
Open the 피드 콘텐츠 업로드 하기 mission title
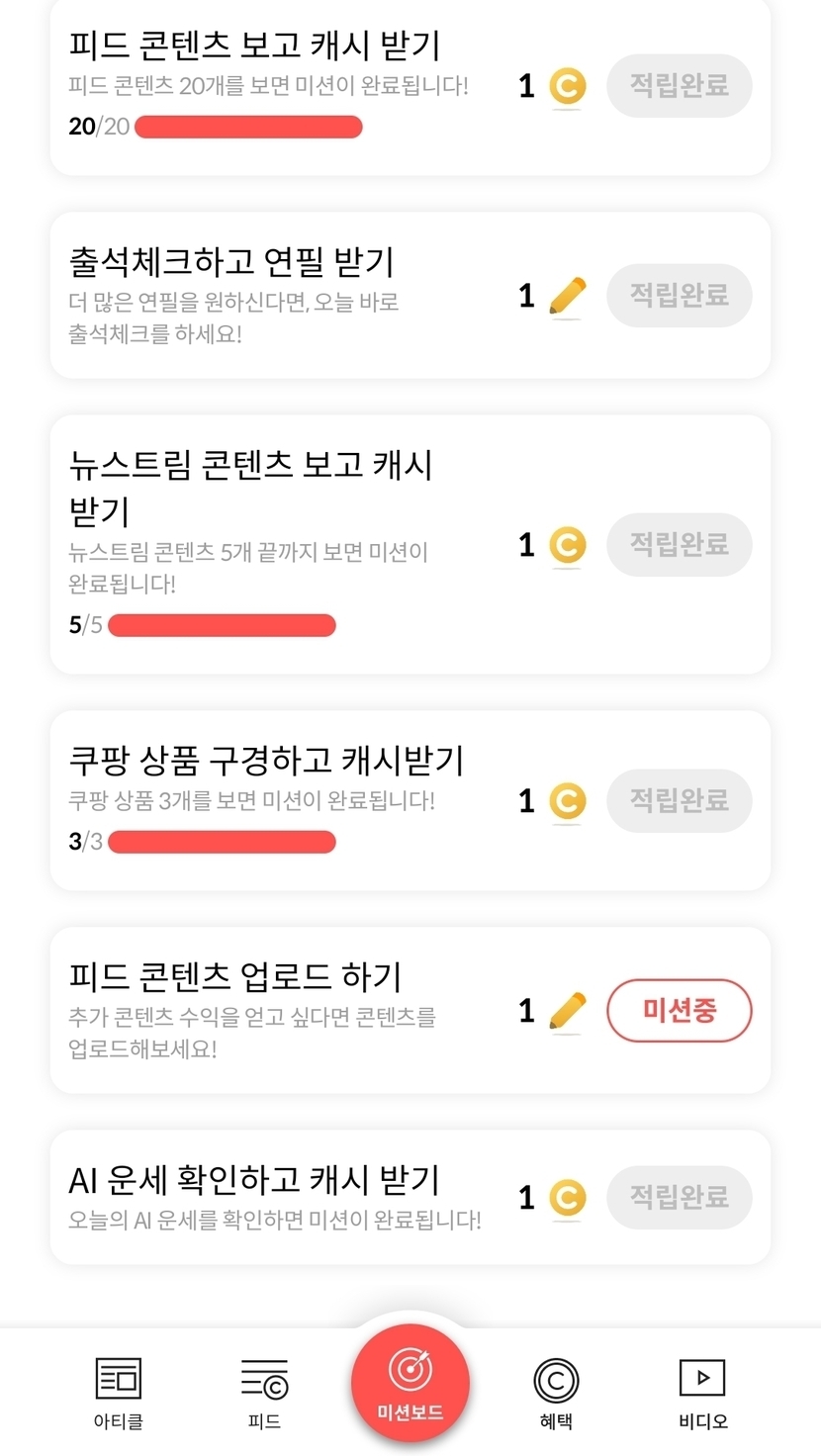pos(235,976)
